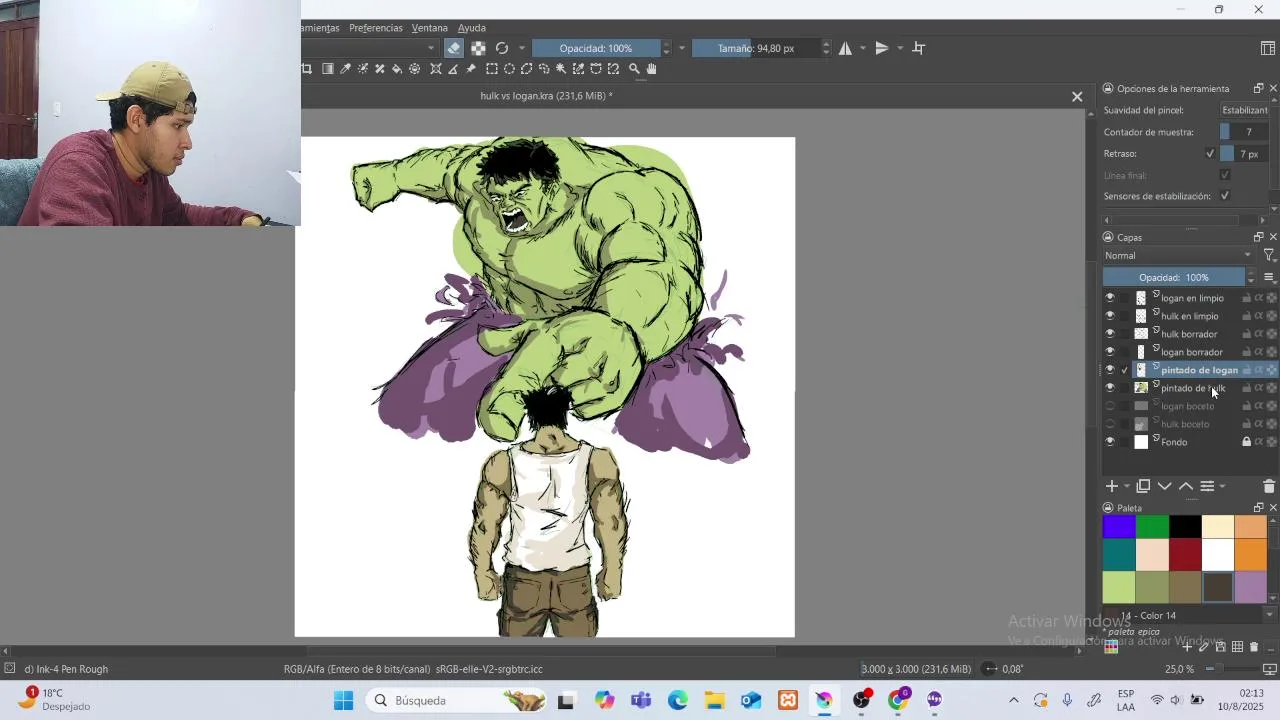This screenshot has width=1280, height=720.
Task: Click the Búsqueda taskbar search box
Action: 457,701
